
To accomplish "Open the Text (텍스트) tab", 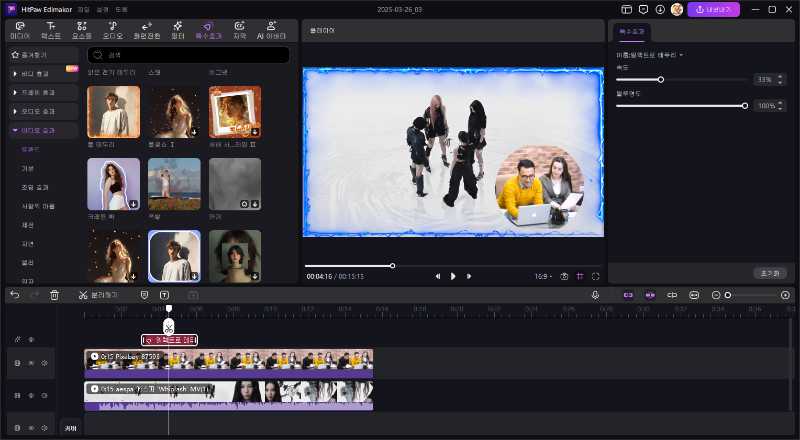I will pyautogui.click(x=51, y=31).
